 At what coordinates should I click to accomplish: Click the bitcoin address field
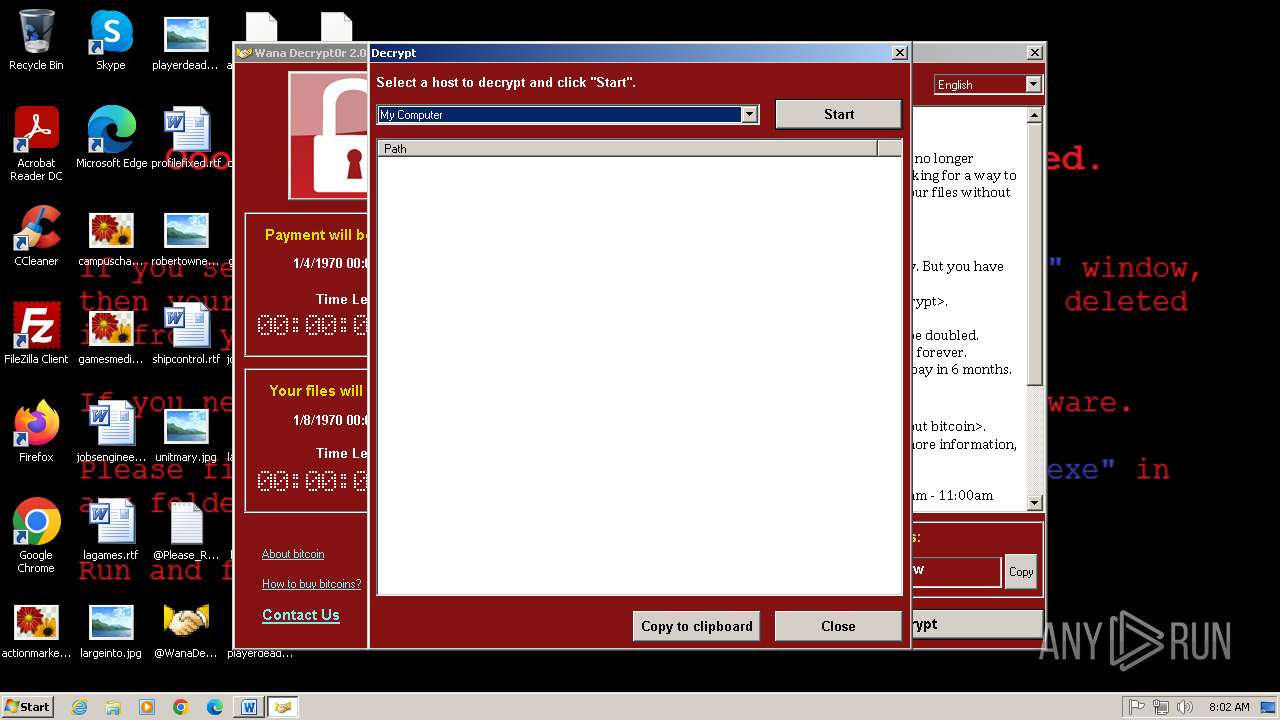coord(955,571)
